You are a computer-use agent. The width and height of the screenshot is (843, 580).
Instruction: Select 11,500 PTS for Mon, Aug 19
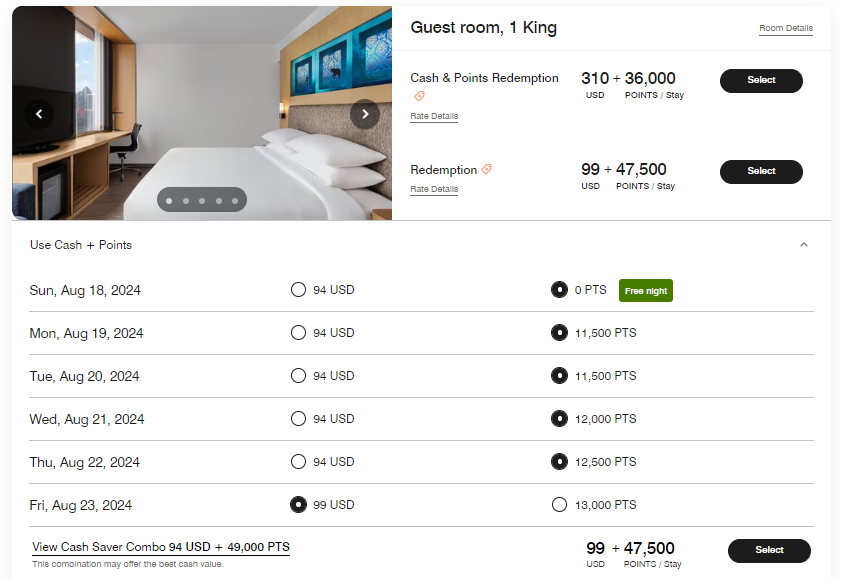[x=560, y=332]
